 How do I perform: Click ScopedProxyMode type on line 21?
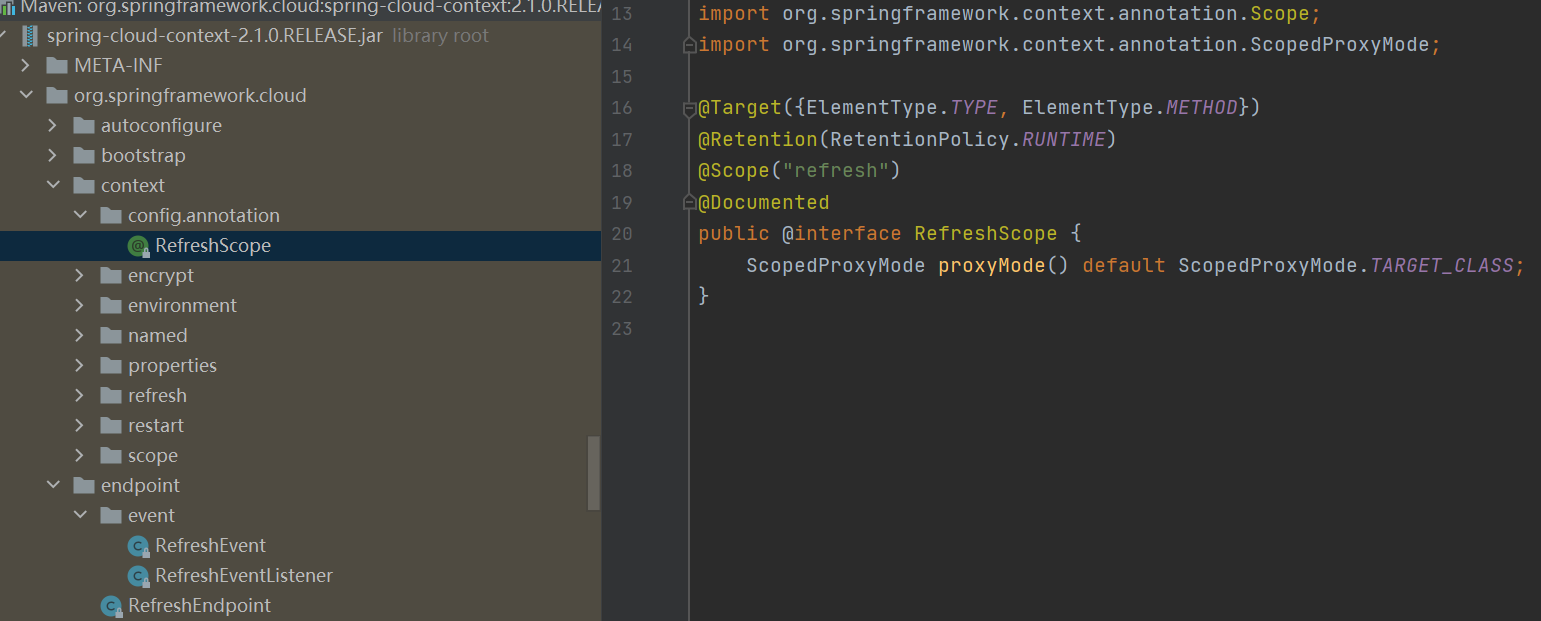coord(835,266)
